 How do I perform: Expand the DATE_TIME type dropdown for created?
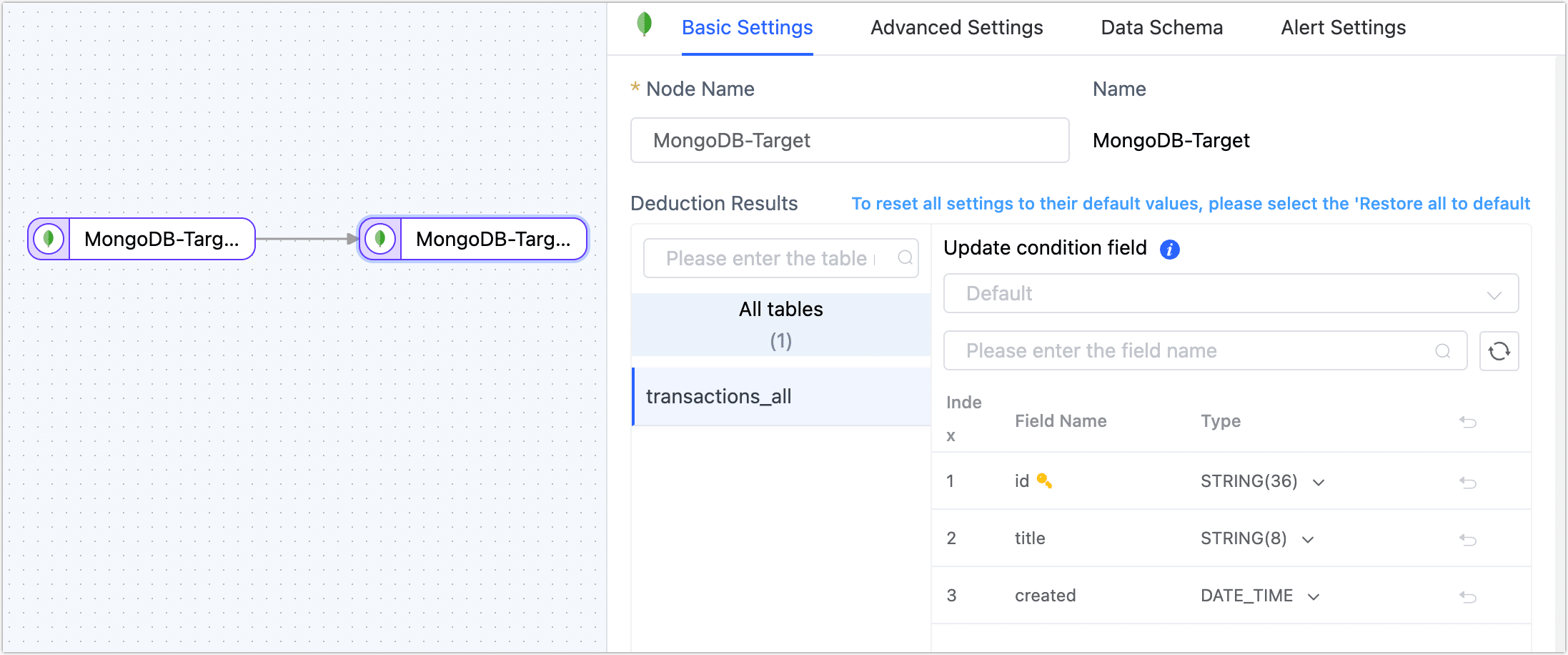[x=1314, y=597]
